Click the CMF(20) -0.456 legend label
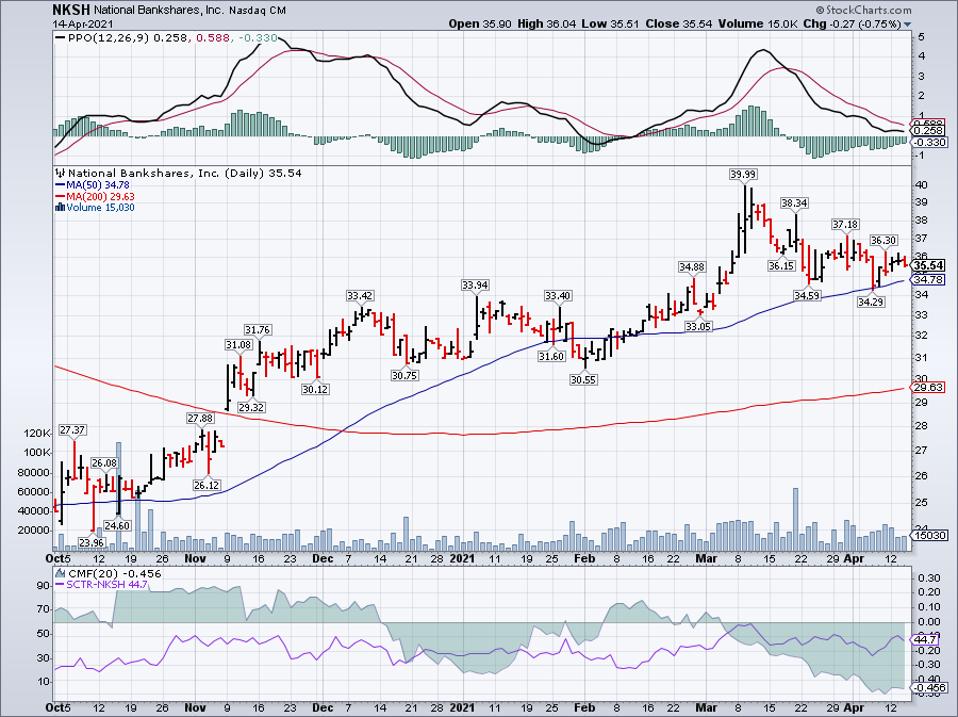Viewport: 958px width, 717px height. pyautogui.click(x=115, y=573)
